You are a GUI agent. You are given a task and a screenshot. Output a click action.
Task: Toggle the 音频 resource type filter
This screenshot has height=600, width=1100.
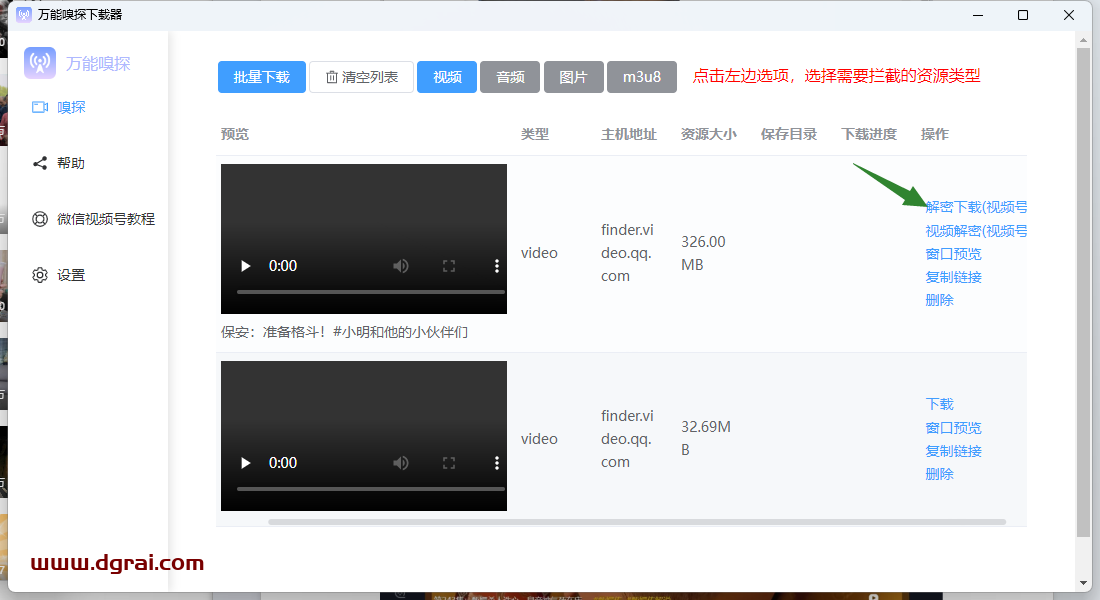[510, 77]
